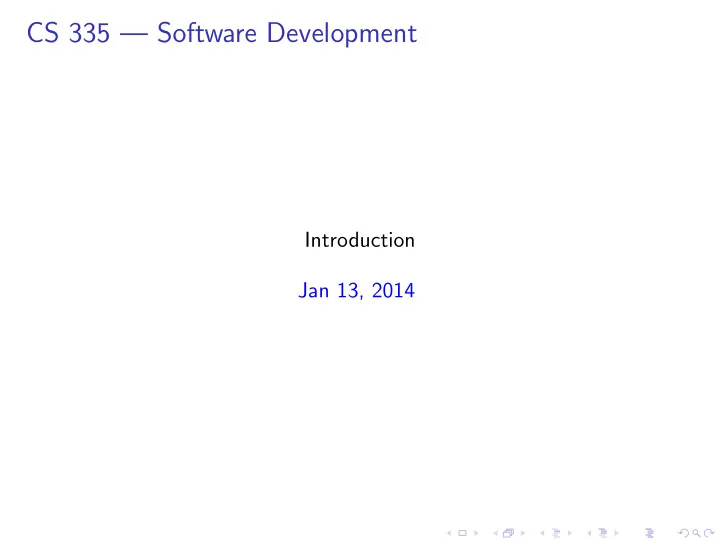Click the magnifier search icon
Image resolution: width=720 pixels, height=541 pixels.
[x=697, y=533]
